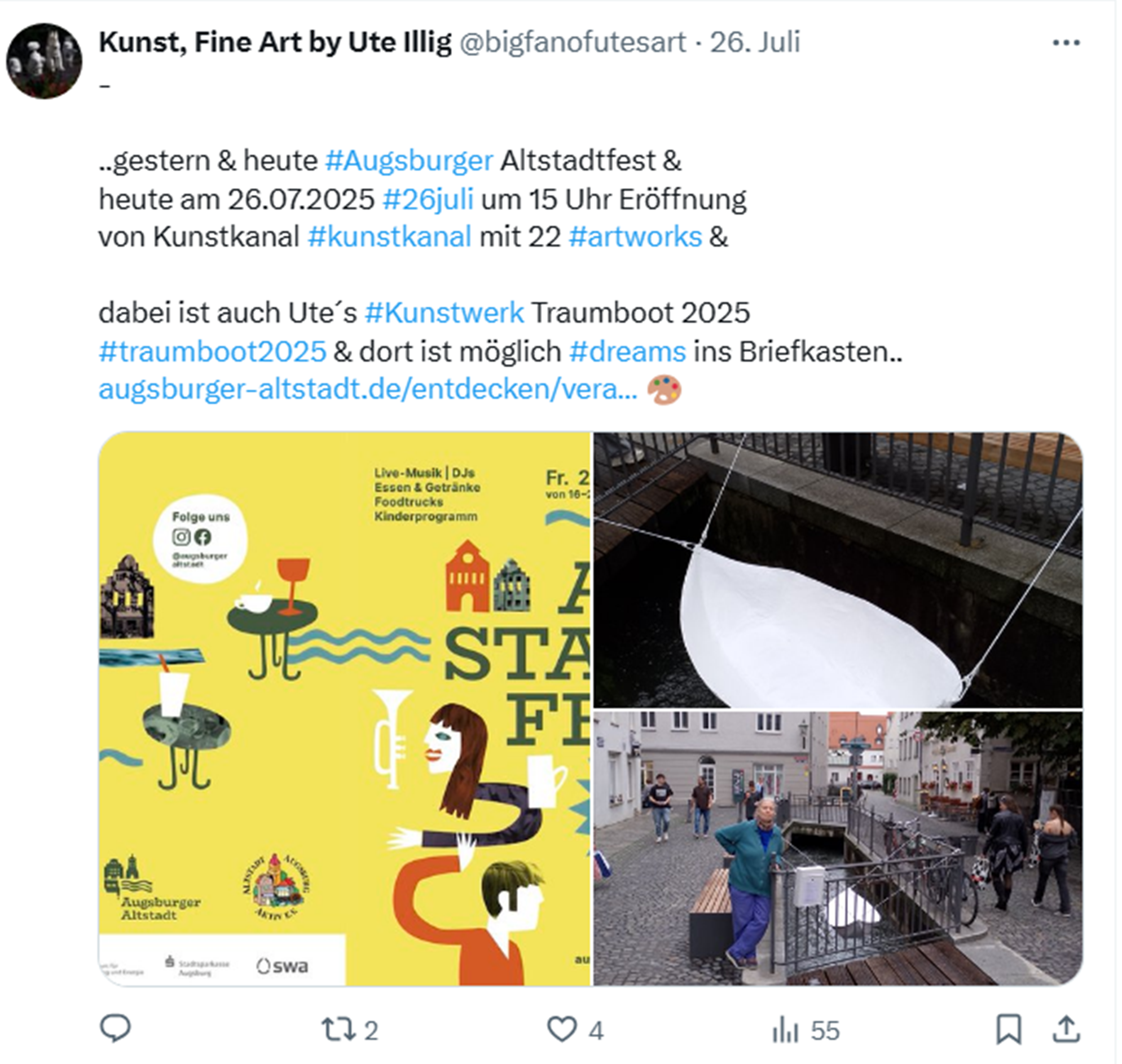This screenshot has height=1064, width=1122.
Task: Visit the augsburger-altstadt.de link
Action: 368,389
